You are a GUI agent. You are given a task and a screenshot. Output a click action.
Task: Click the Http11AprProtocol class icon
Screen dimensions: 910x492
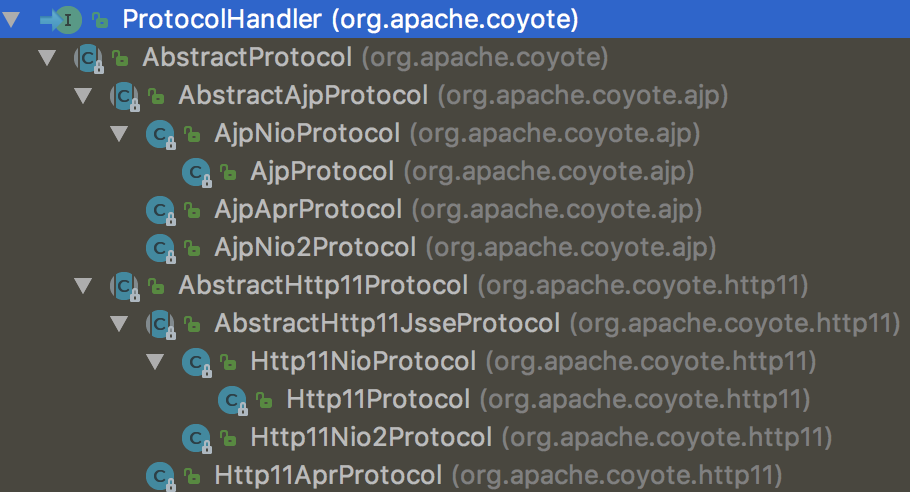point(159,474)
